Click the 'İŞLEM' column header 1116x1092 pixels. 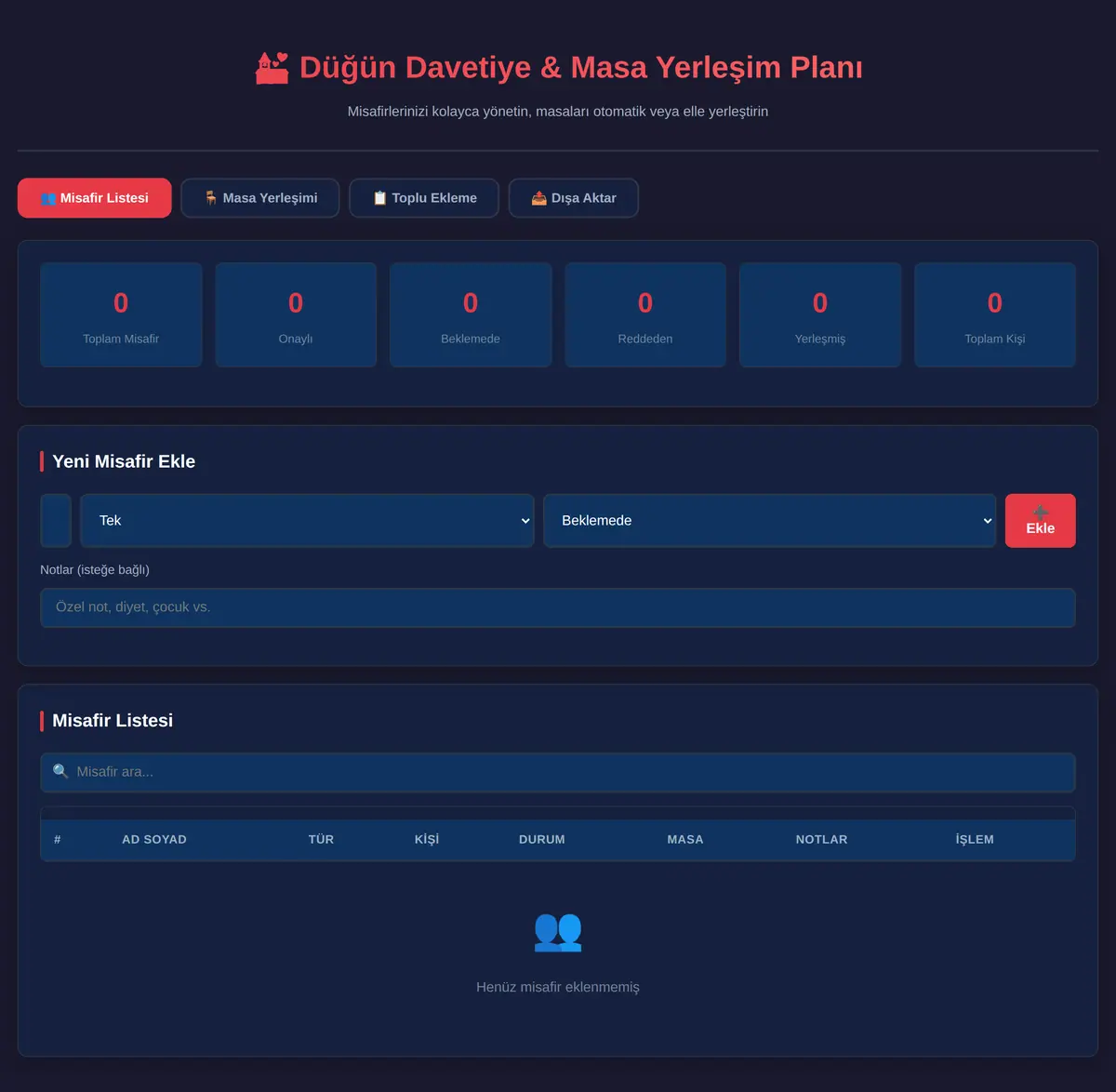[975, 840]
